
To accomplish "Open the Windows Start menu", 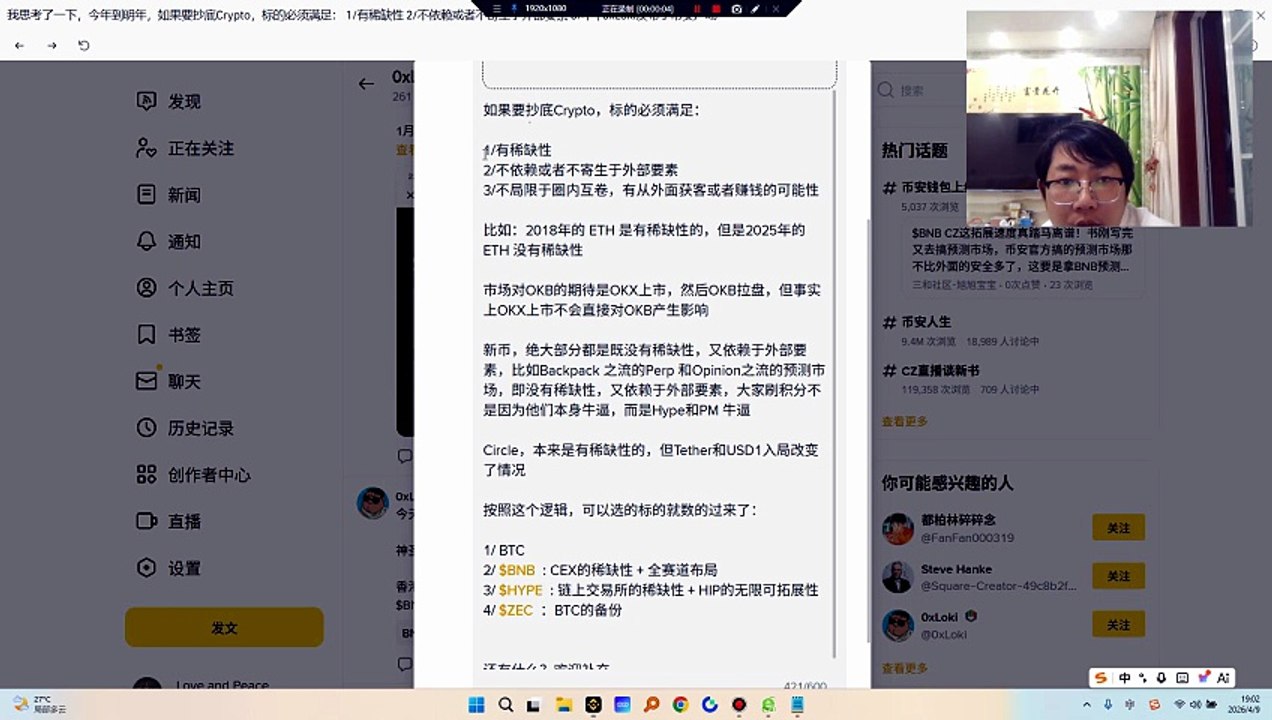I will (x=476, y=704).
